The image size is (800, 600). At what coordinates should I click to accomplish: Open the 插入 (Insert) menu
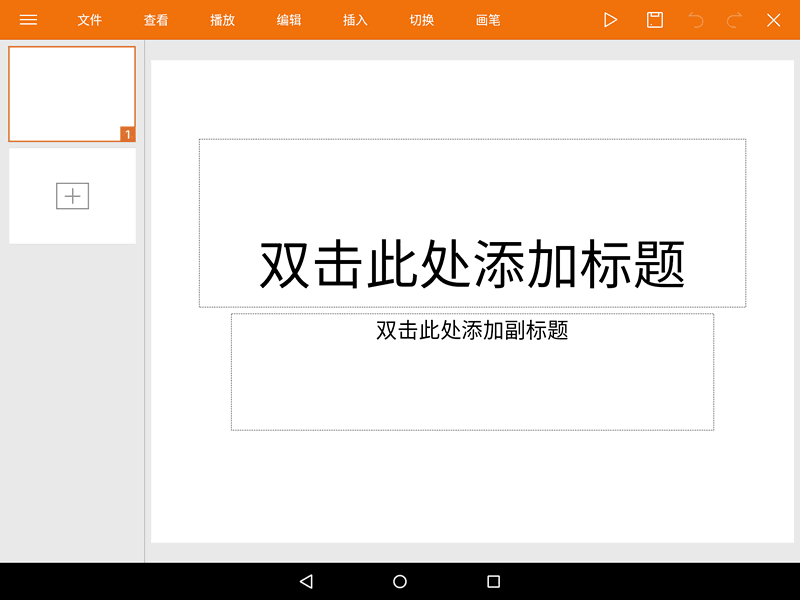pyautogui.click(x=354, y=19)
